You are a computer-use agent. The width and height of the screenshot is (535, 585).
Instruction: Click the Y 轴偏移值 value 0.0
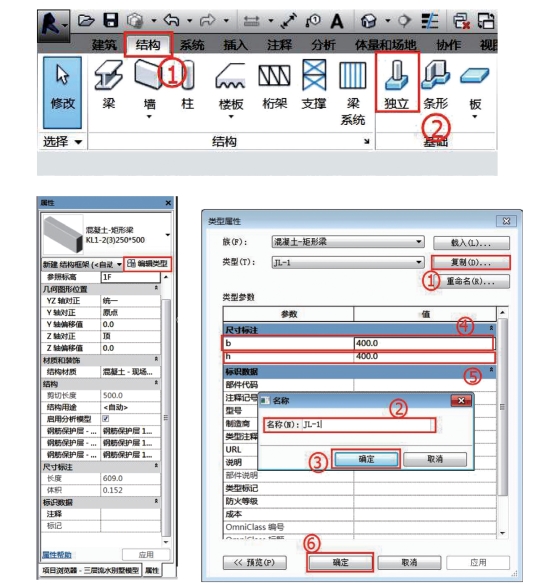click(130, 324)
